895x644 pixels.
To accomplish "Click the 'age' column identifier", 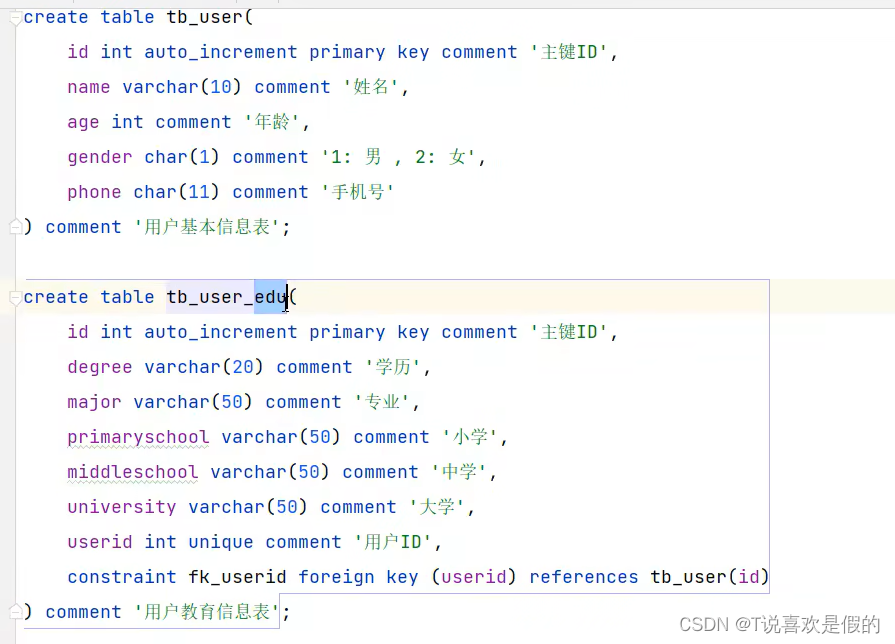I will point(83,122).
